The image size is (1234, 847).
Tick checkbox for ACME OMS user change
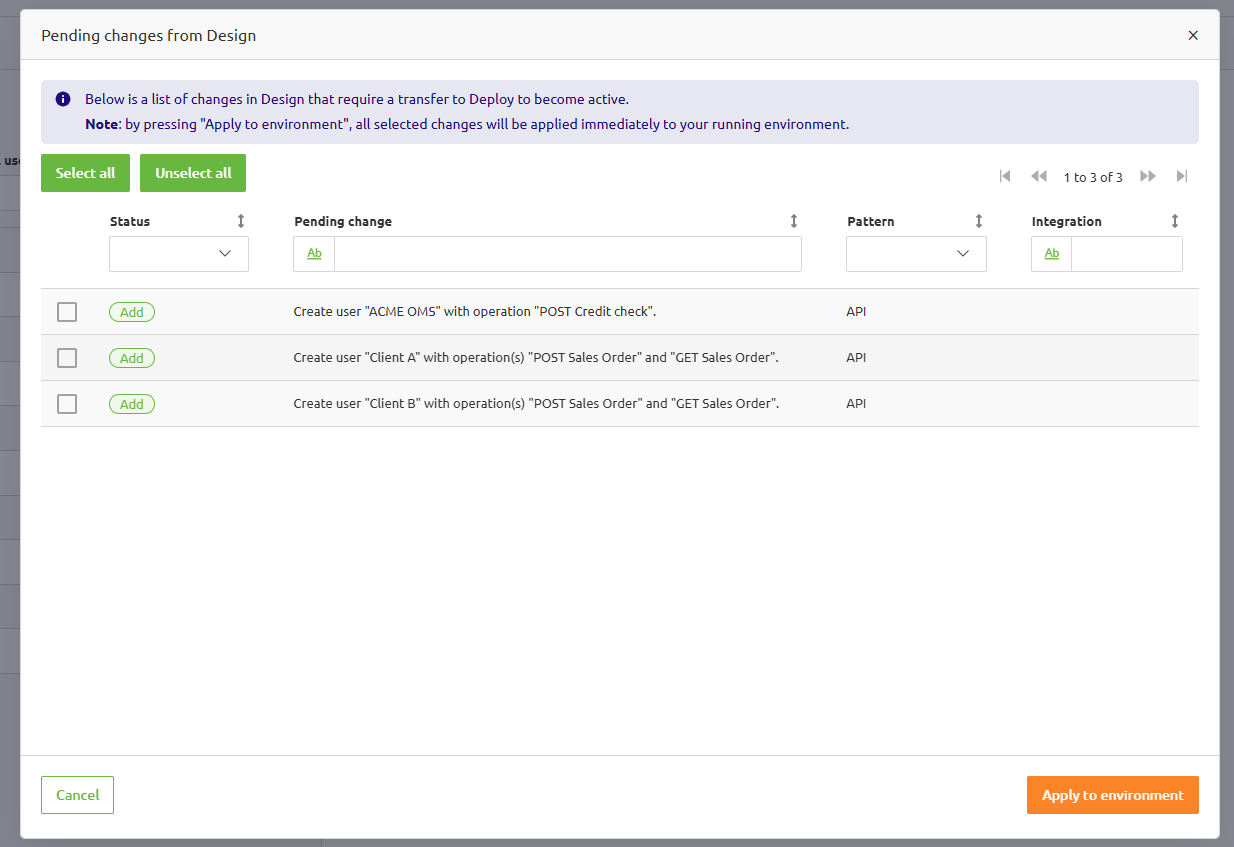pos(67,312)
